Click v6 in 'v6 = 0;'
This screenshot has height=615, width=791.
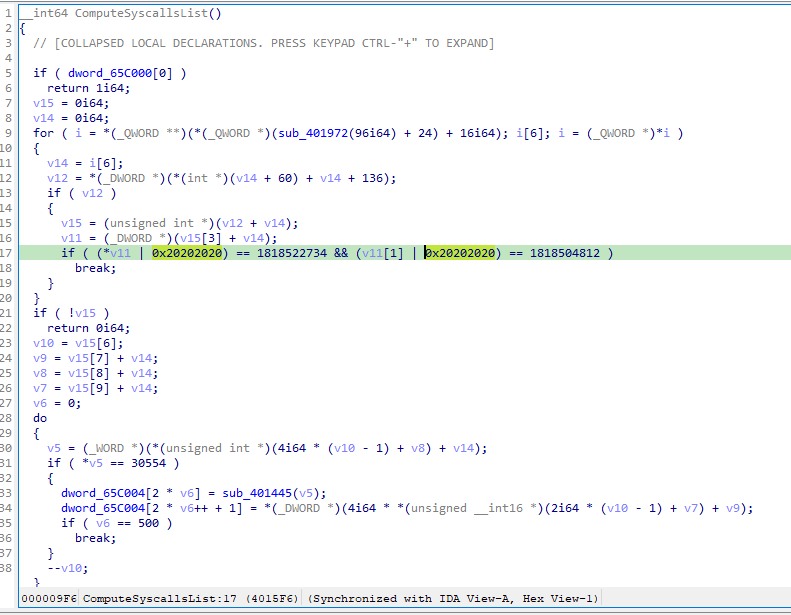click(x=40, y=403)
